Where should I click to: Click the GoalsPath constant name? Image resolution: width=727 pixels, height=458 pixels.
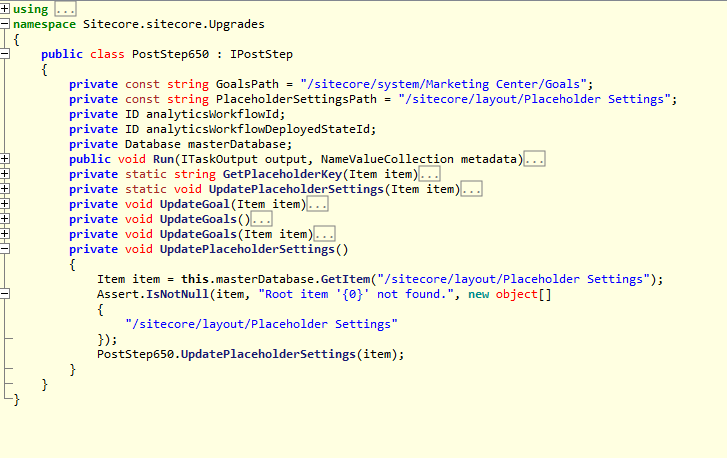[x=247, y=84]
